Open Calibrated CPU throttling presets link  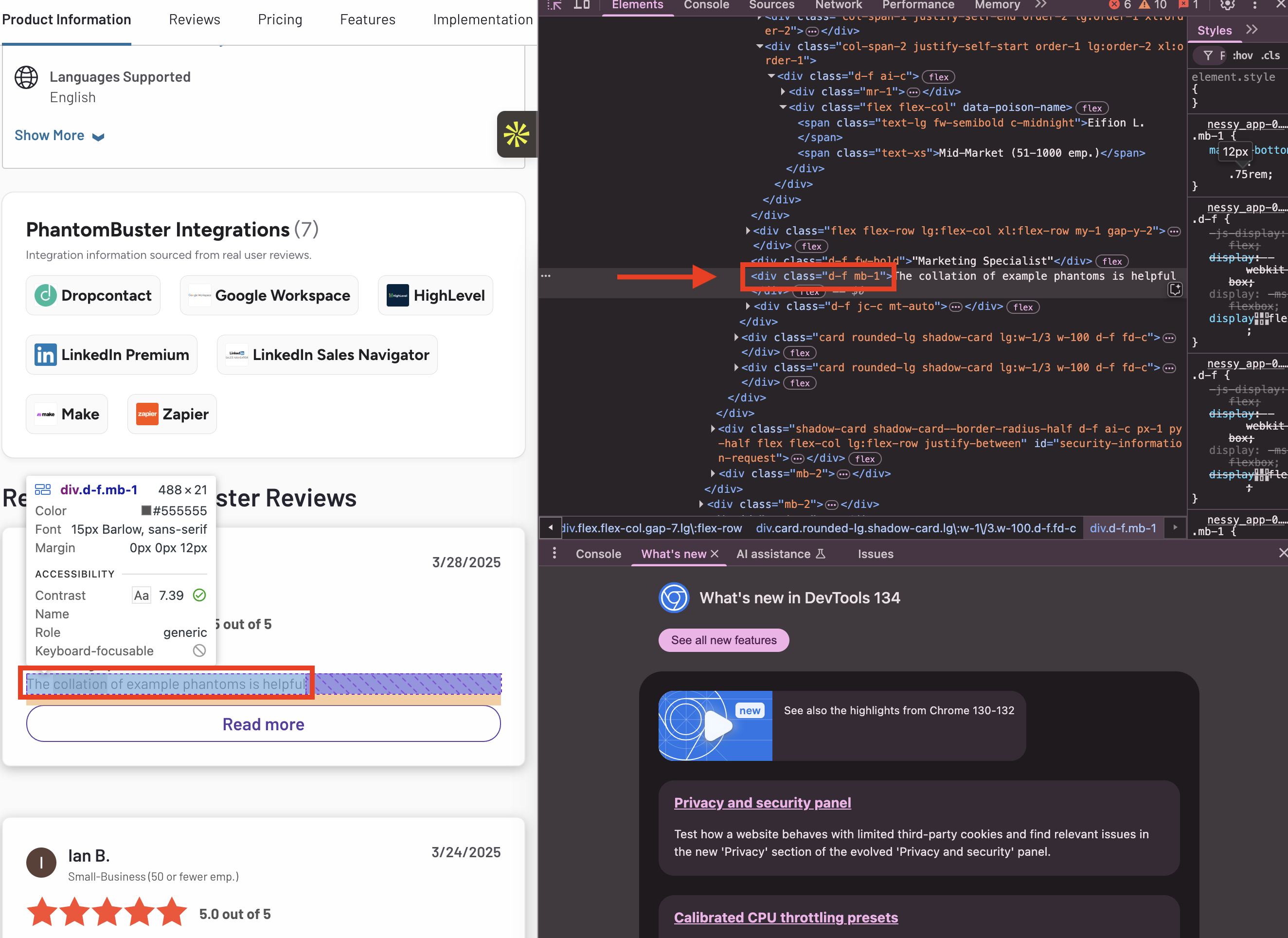(x=786, y=918)
